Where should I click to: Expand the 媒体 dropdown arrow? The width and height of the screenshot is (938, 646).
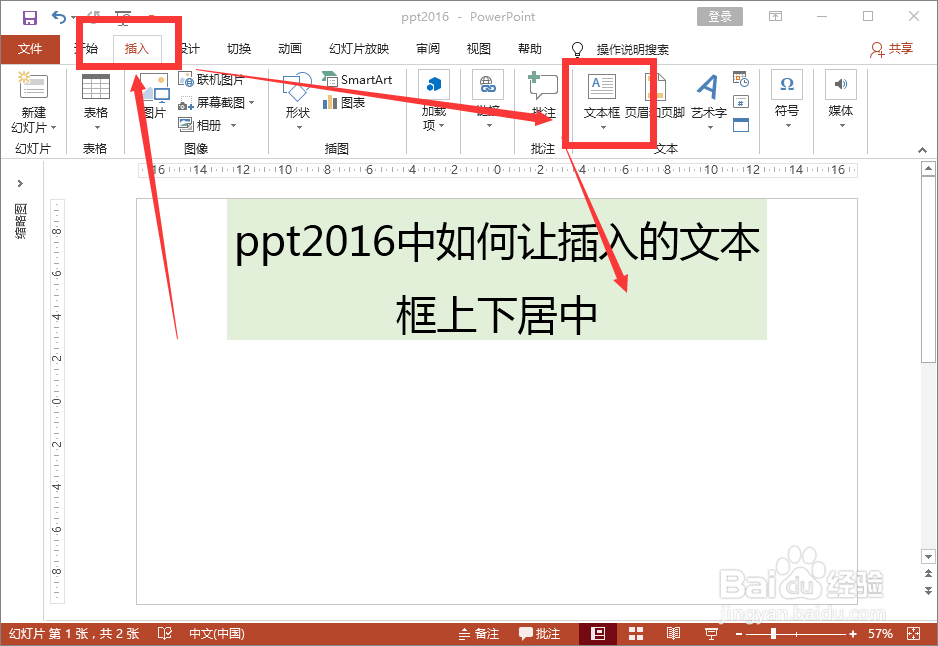pyautogui.click(x=842, y=126)
